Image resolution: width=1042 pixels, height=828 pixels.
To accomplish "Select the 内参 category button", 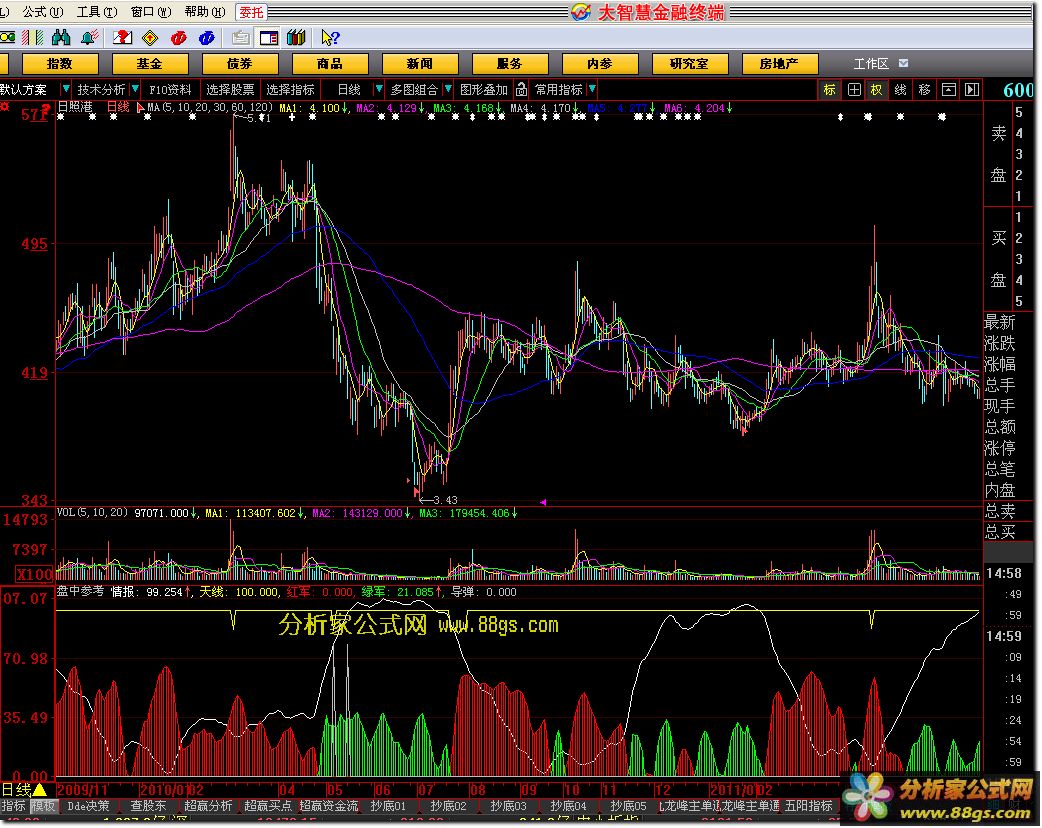I will [x=599, y=64].
